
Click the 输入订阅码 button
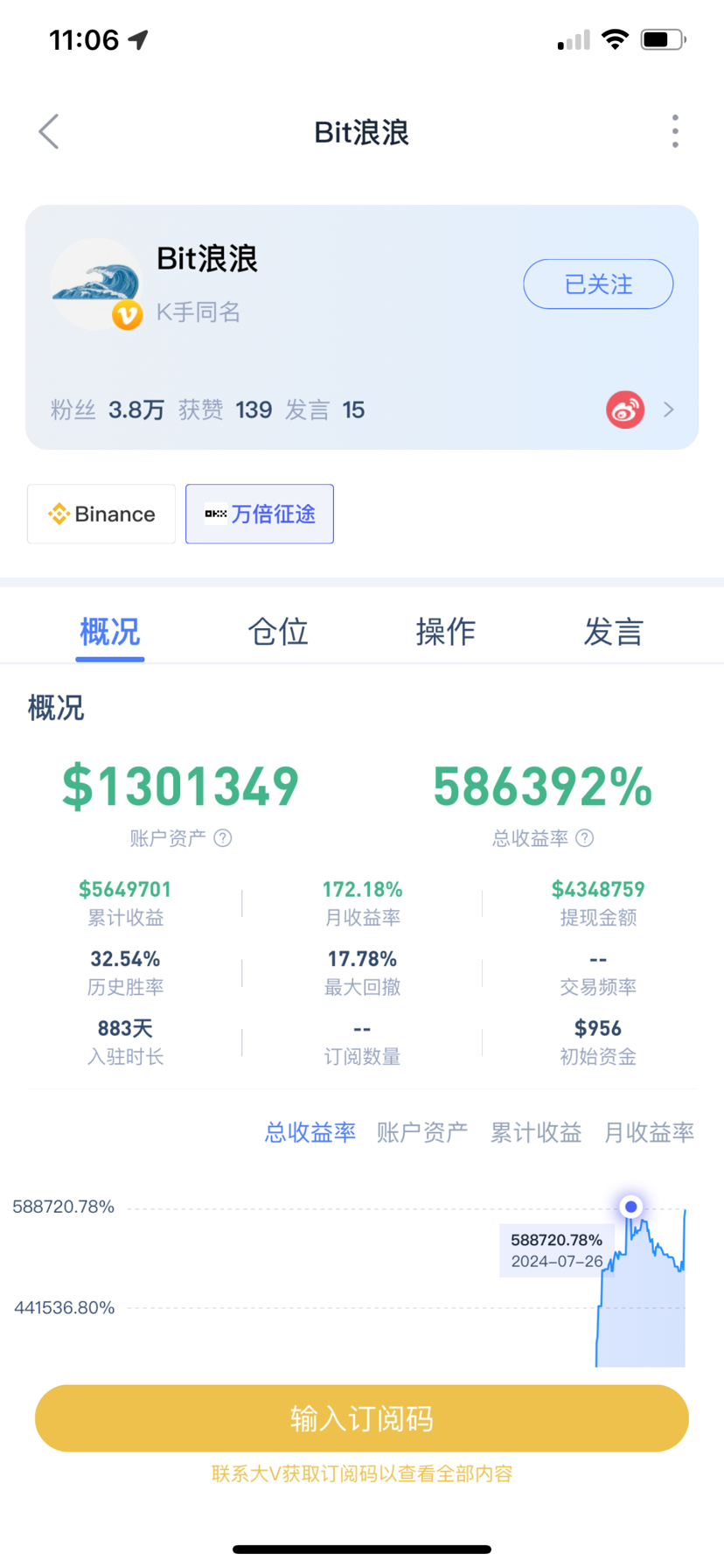pyautogui.click(x=362, y=1417)
